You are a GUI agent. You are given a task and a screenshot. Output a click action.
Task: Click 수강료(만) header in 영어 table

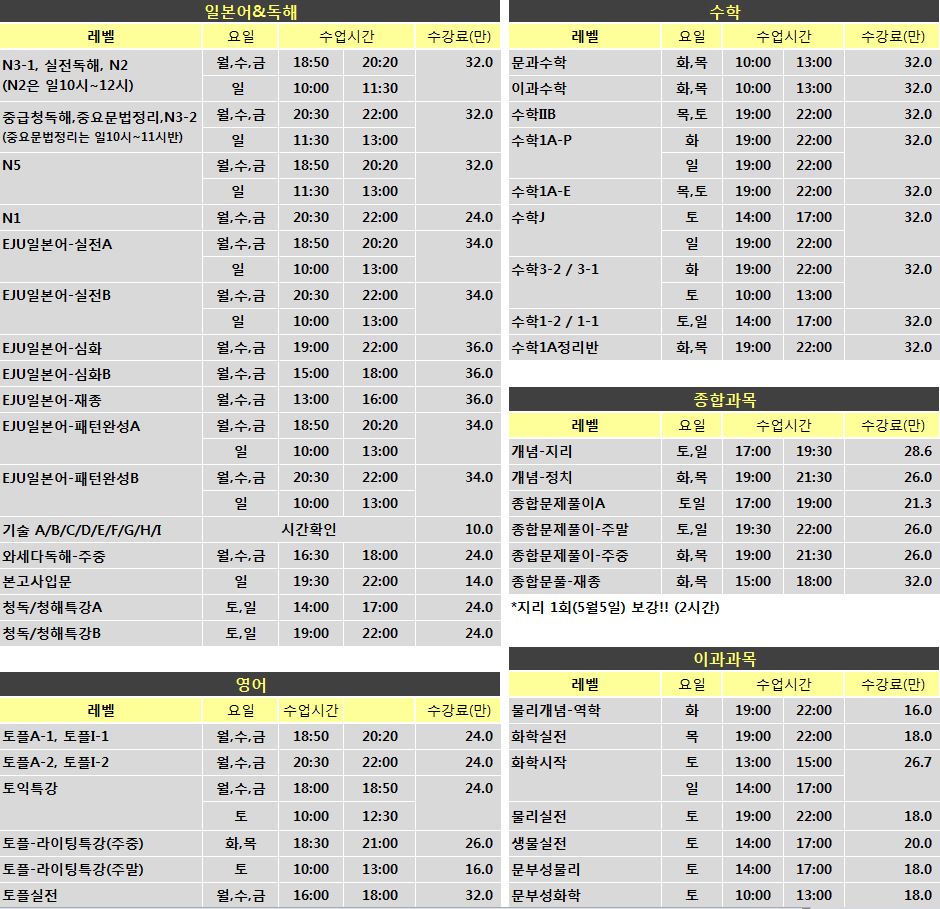(x=459, y=711)
